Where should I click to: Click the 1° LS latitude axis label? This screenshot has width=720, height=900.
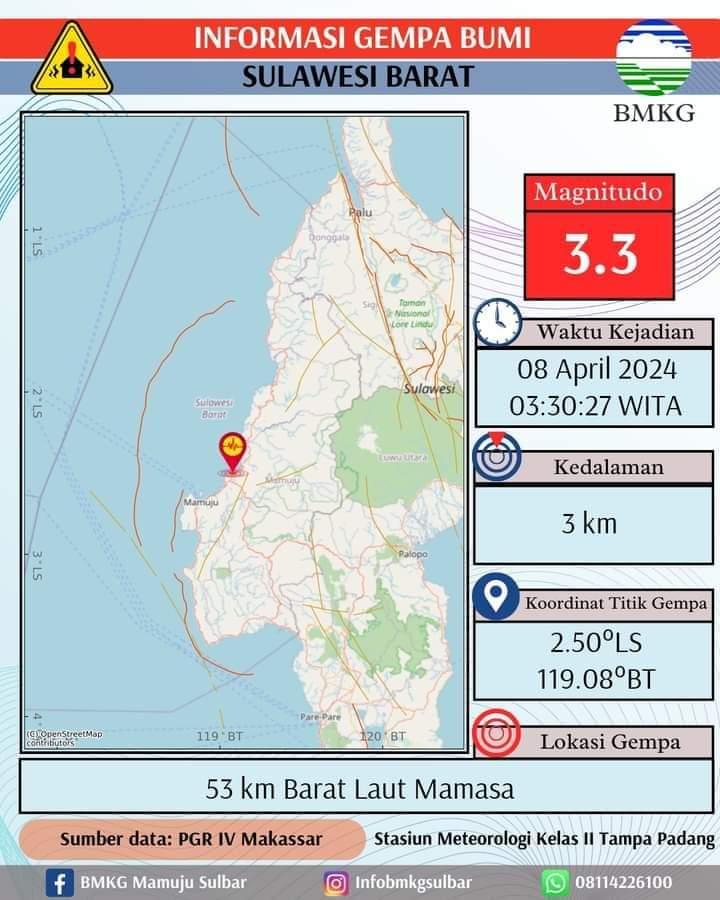click(x=37, y=240)
